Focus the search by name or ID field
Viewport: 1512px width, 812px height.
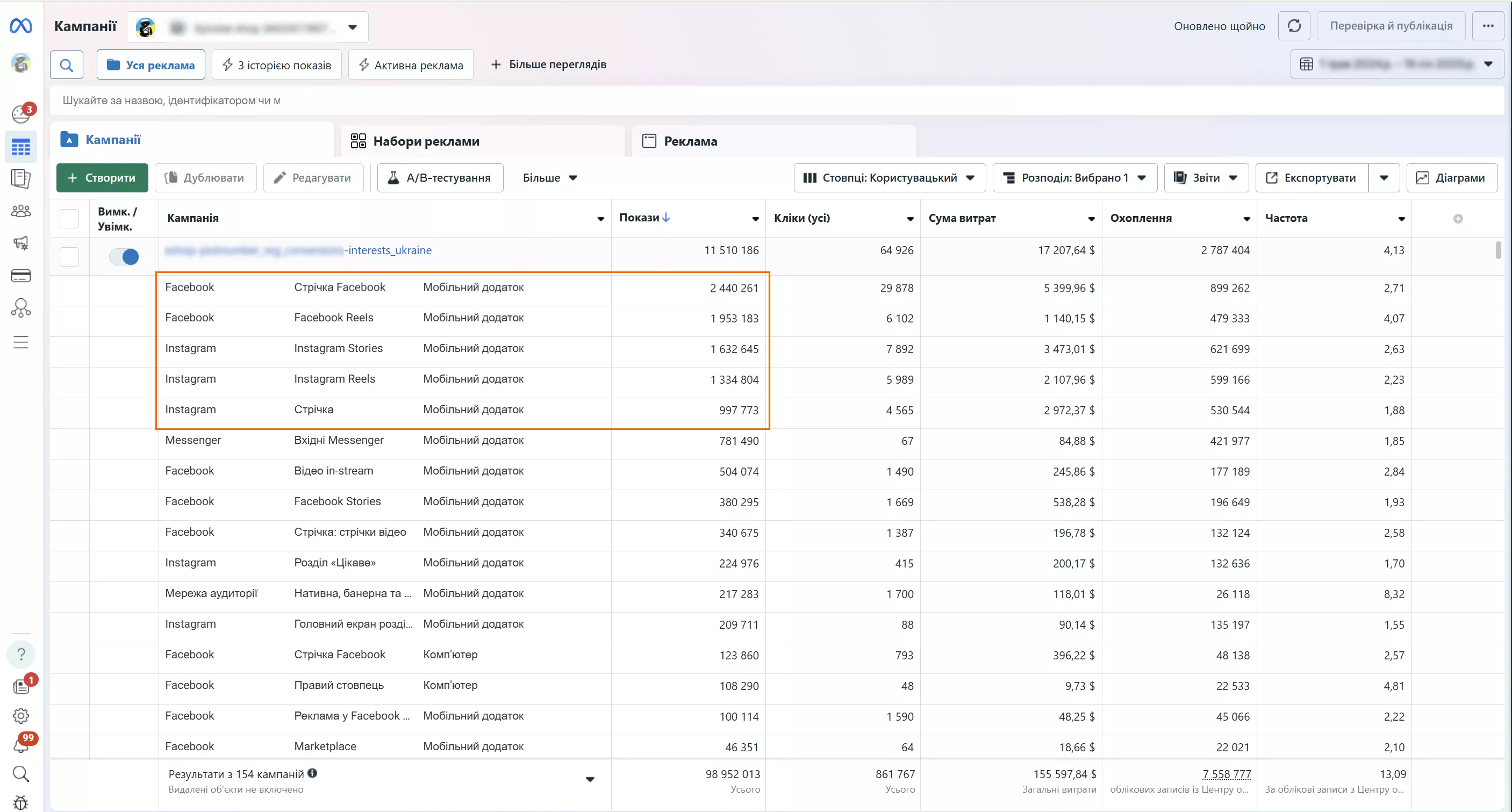pos(776,100)
